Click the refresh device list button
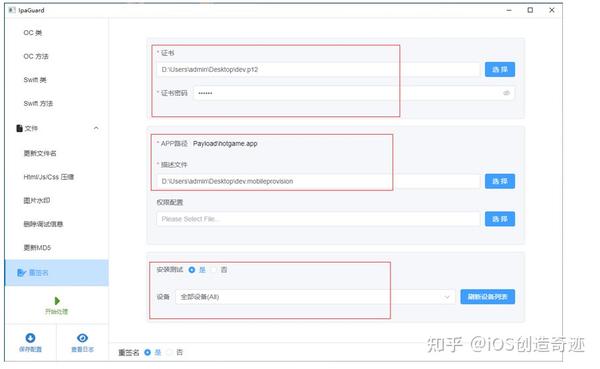Image resolution: width=600 pixels, height=369 pixels. (488, 297)
